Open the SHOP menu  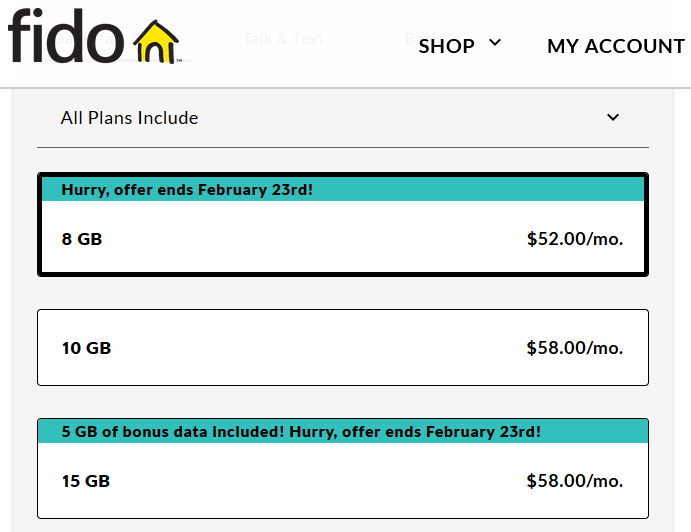pyautogui.click(x=446, y=46)
